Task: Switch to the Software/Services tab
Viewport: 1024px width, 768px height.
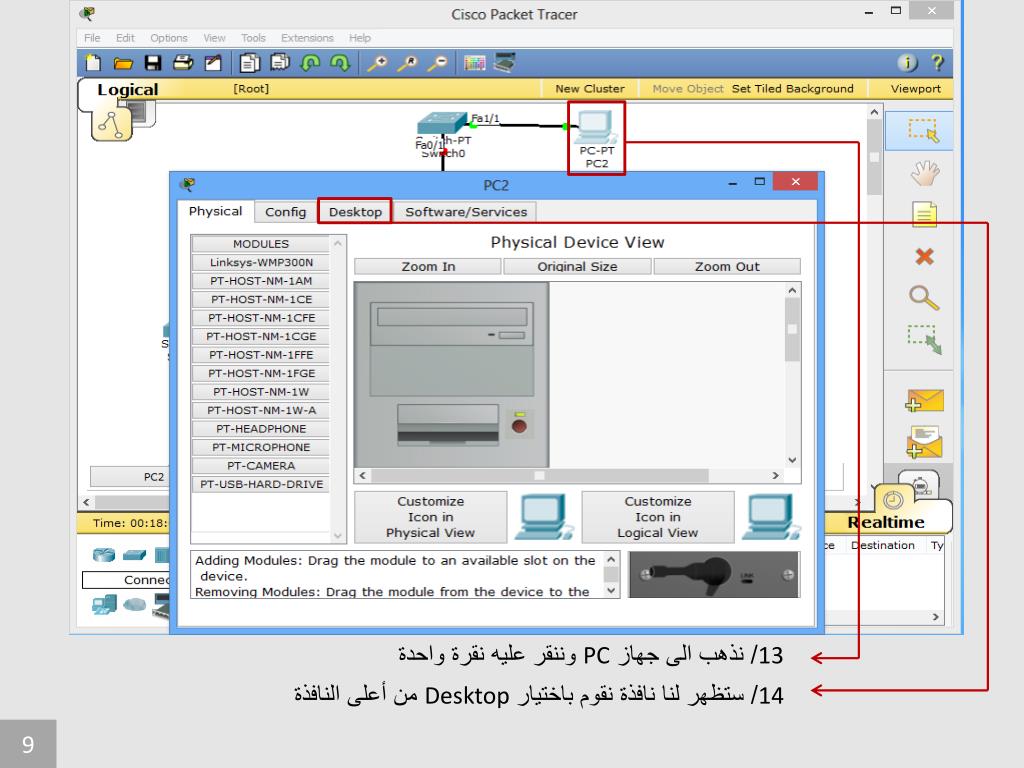Action: [x=466, y=212]
